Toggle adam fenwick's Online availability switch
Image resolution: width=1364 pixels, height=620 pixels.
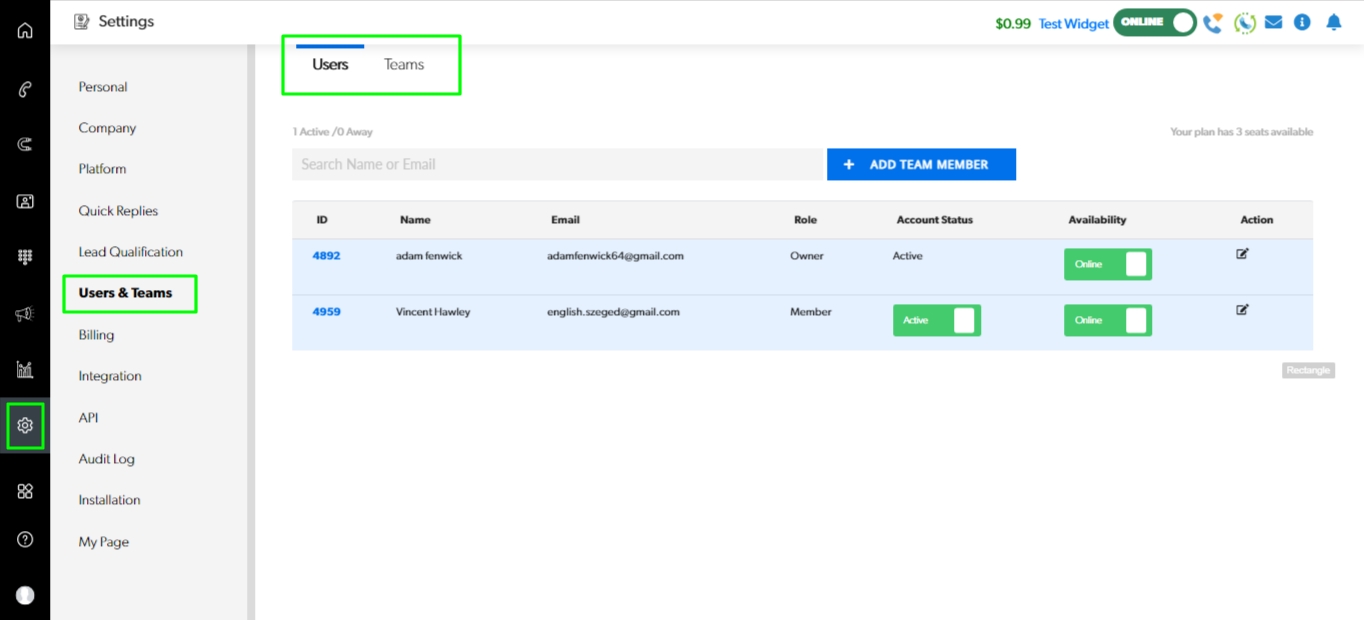click(x=1107, y=264)
